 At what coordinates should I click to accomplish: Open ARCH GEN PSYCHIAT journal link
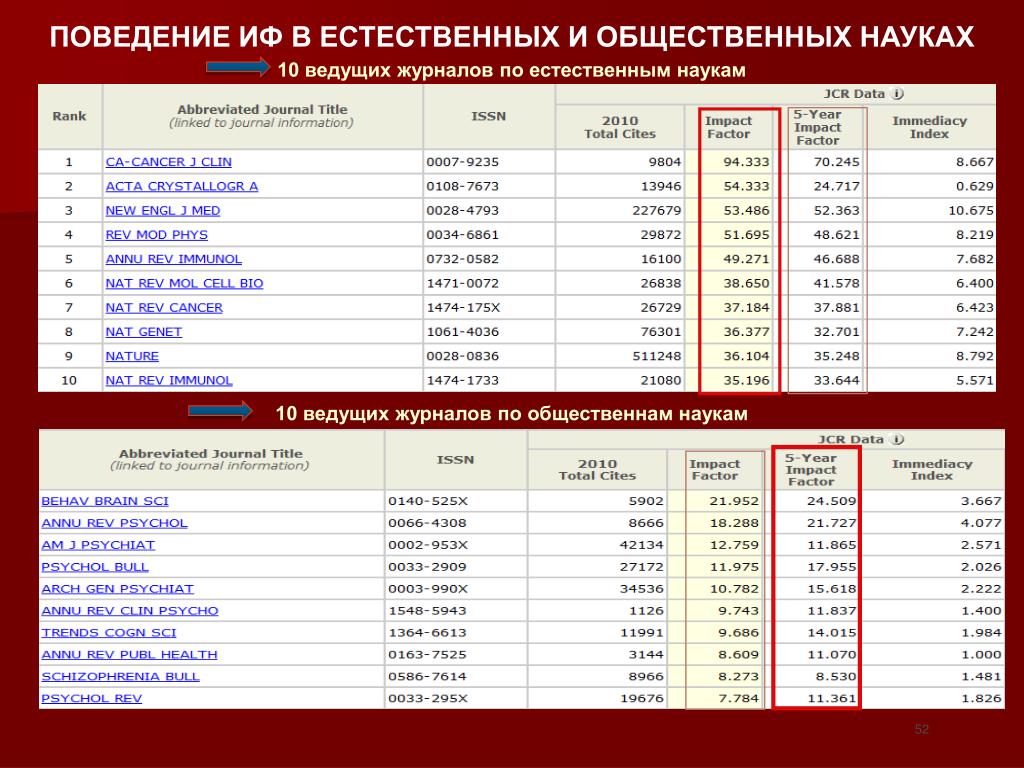click(x=118, y=588)
